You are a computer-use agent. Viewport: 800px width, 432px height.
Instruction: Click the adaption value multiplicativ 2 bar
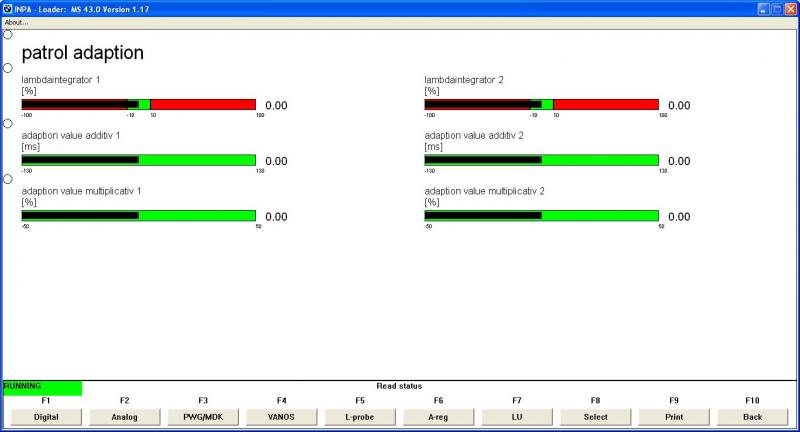(x=541, y=215)
